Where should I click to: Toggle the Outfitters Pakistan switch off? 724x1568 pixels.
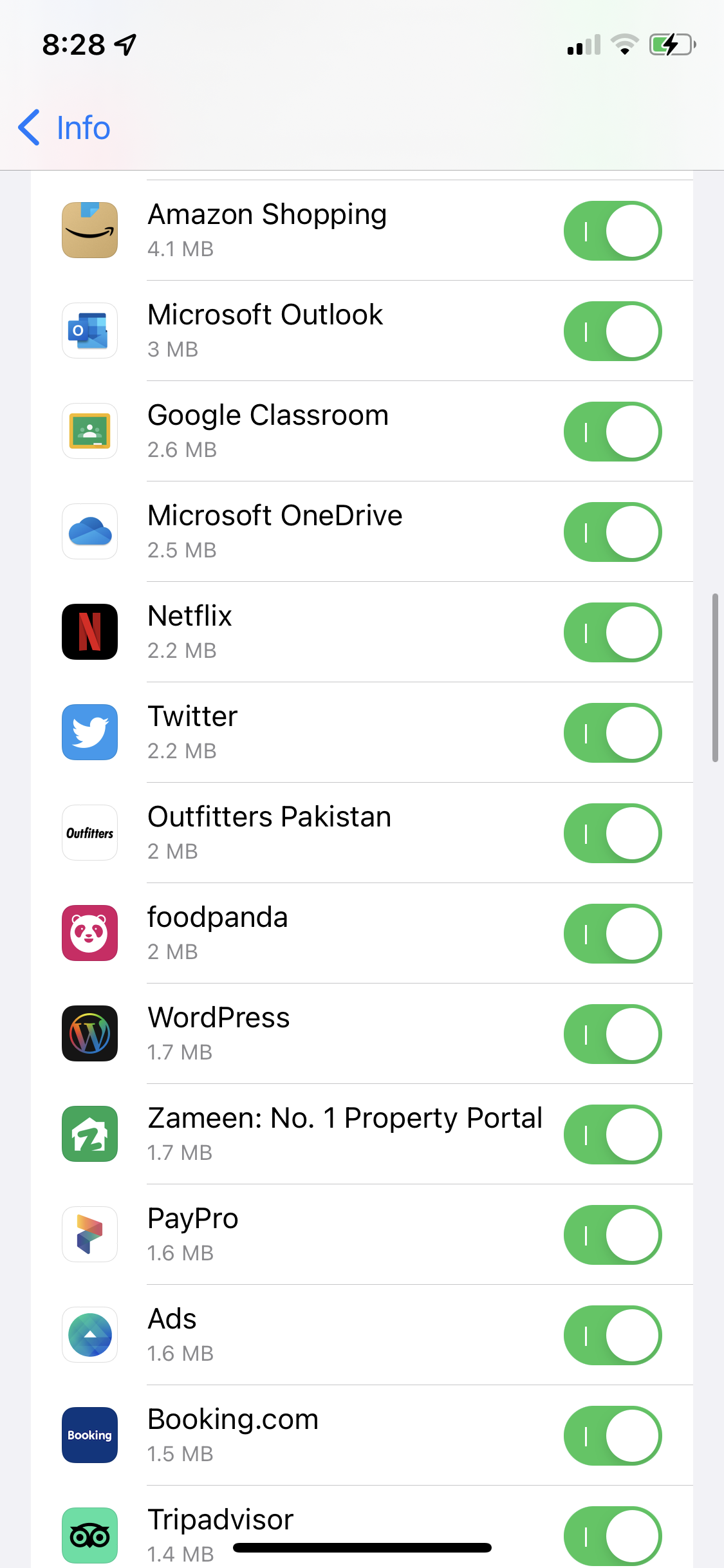tap(613, 834)
